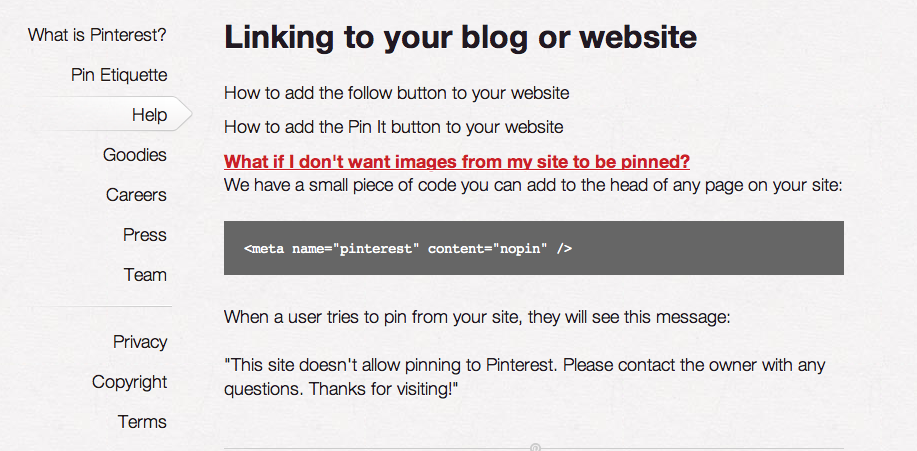Click the nopin meta tag code block

(x=533, y=248)
